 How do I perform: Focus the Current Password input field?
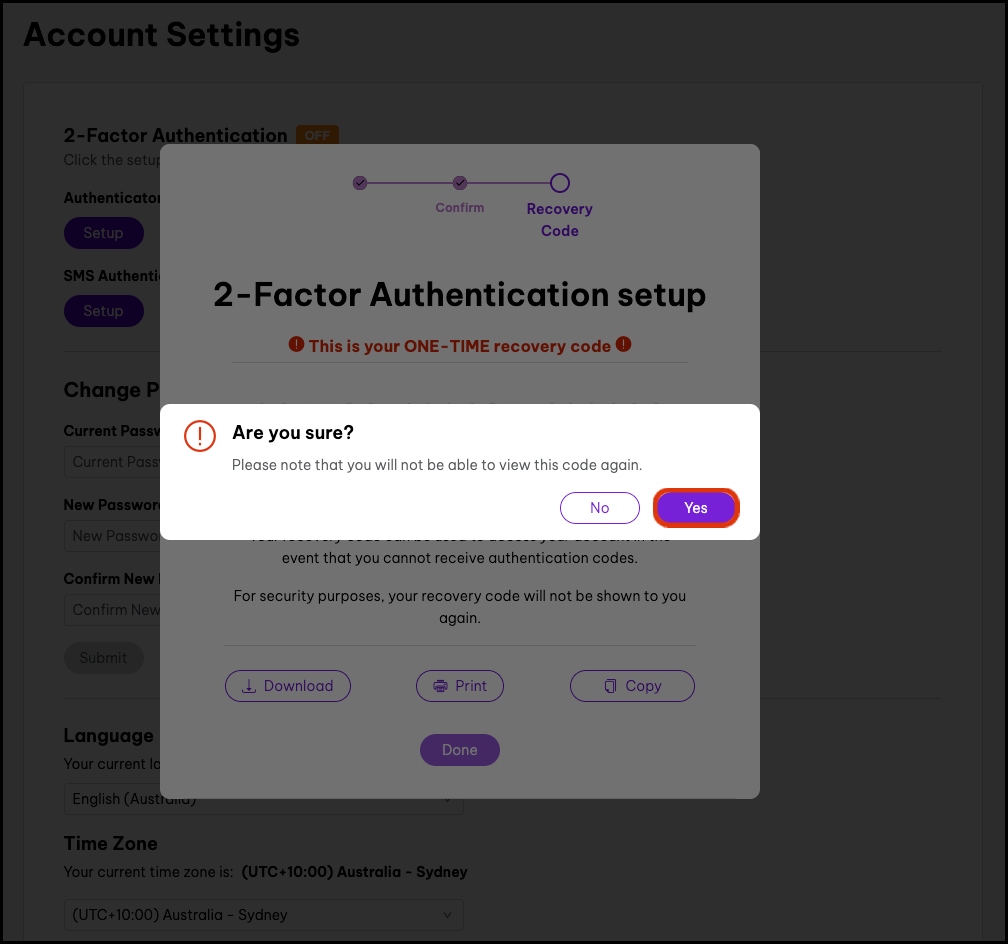tap(112, 462)
